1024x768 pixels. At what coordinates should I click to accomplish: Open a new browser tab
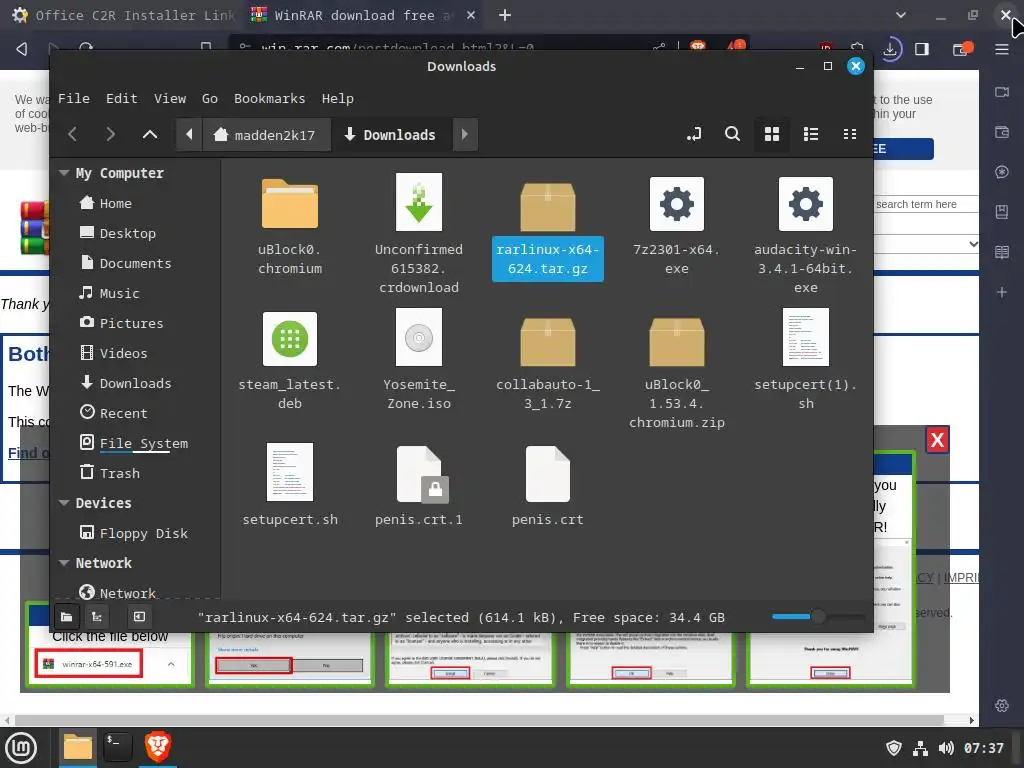click(505, 15)
